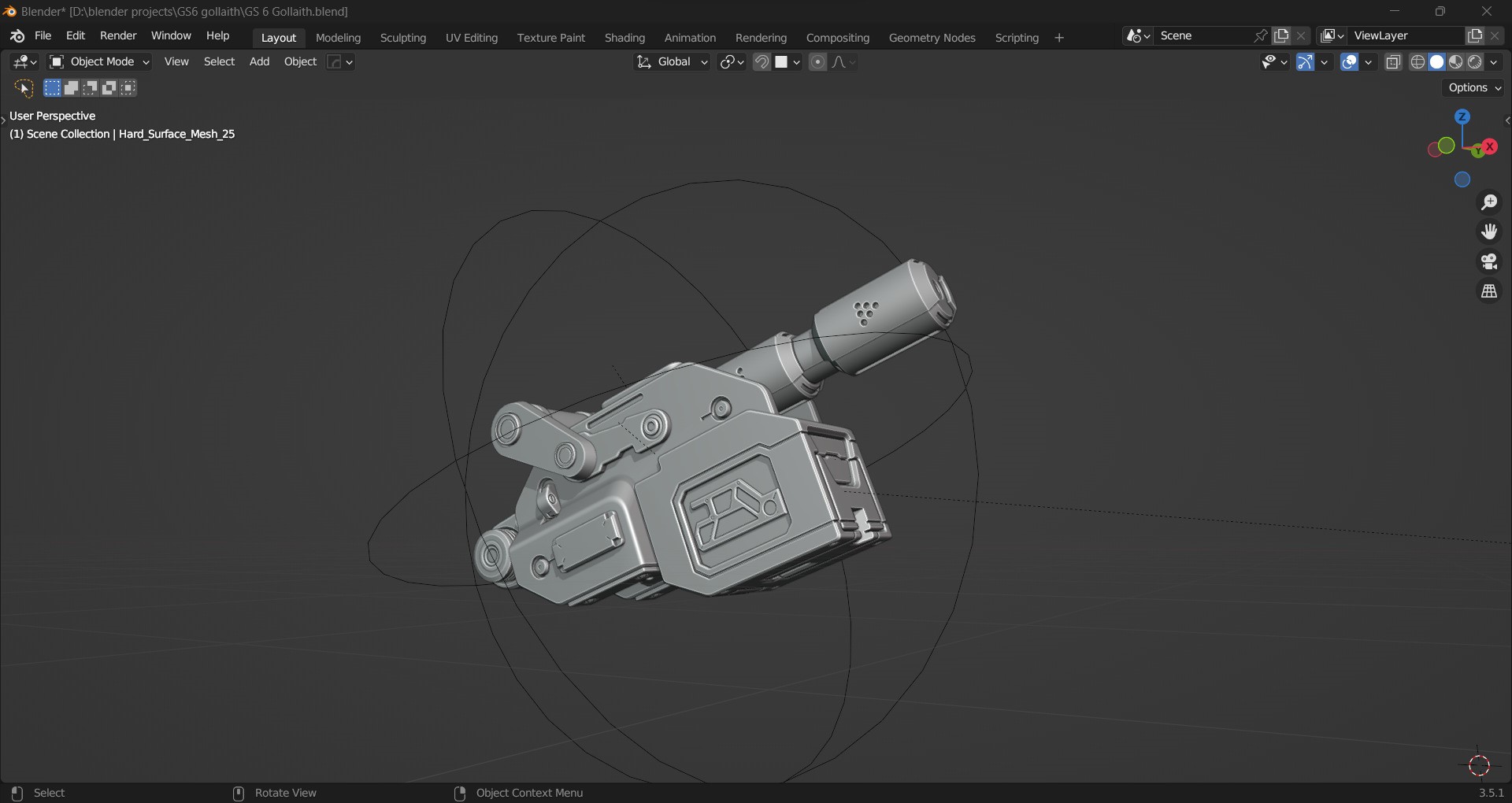1512x803 pixels.
Task: Switch to the Compositing workspace tab
Action: (838, 38)
